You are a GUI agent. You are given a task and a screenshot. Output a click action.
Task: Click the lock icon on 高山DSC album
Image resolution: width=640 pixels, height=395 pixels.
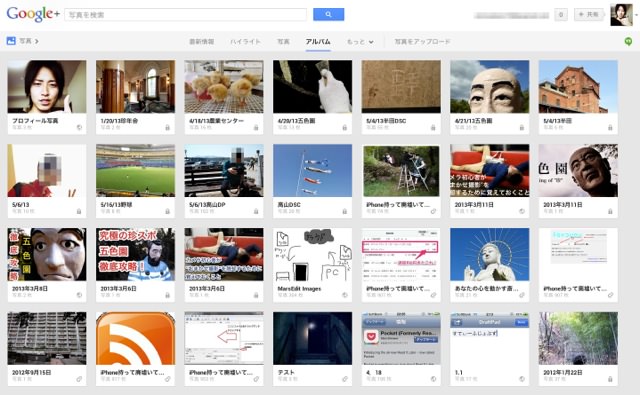344,211
